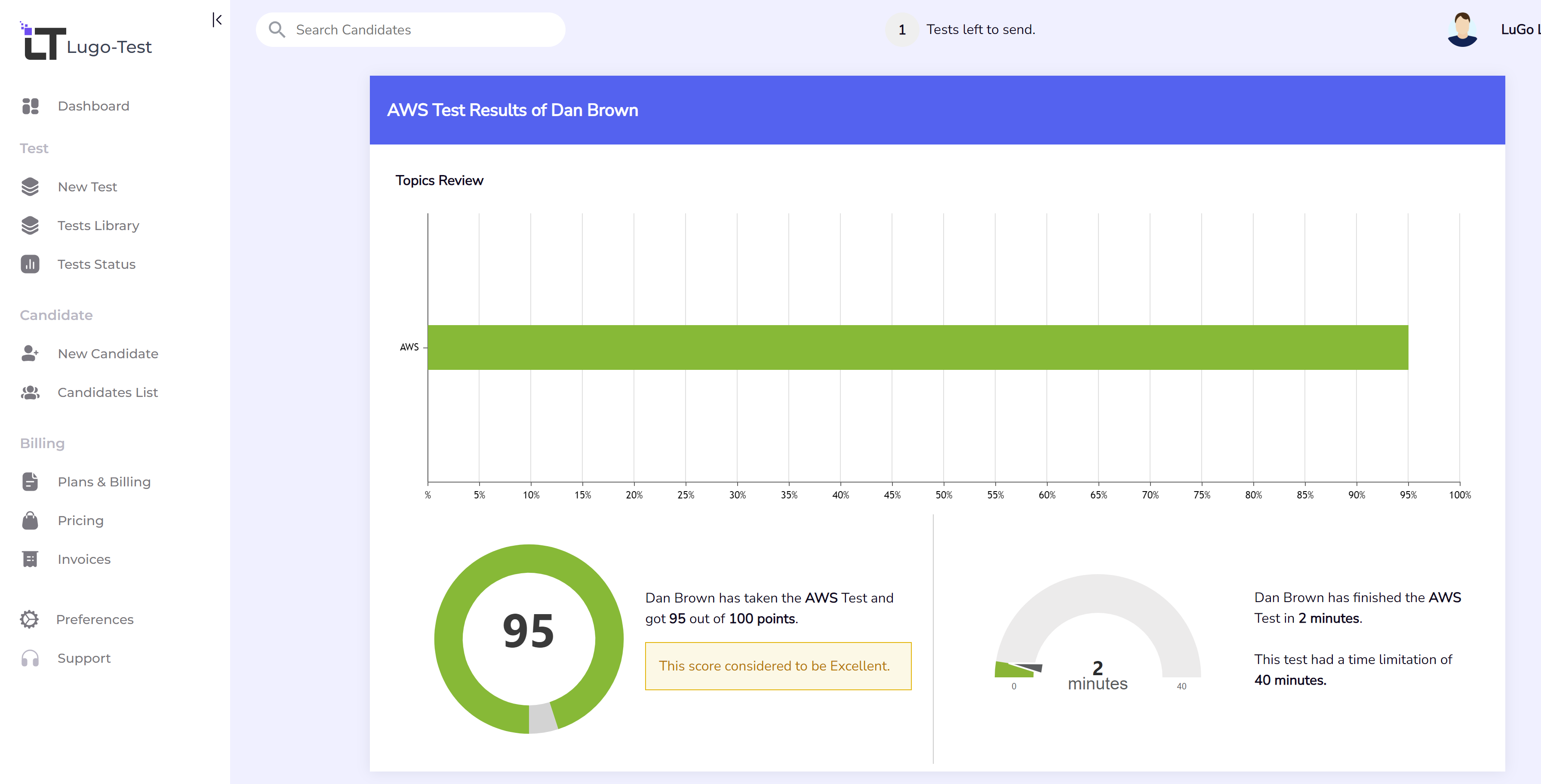The image size is (1541, 784).
Task: Select the New Candidate icon
Action: [31, 353]
